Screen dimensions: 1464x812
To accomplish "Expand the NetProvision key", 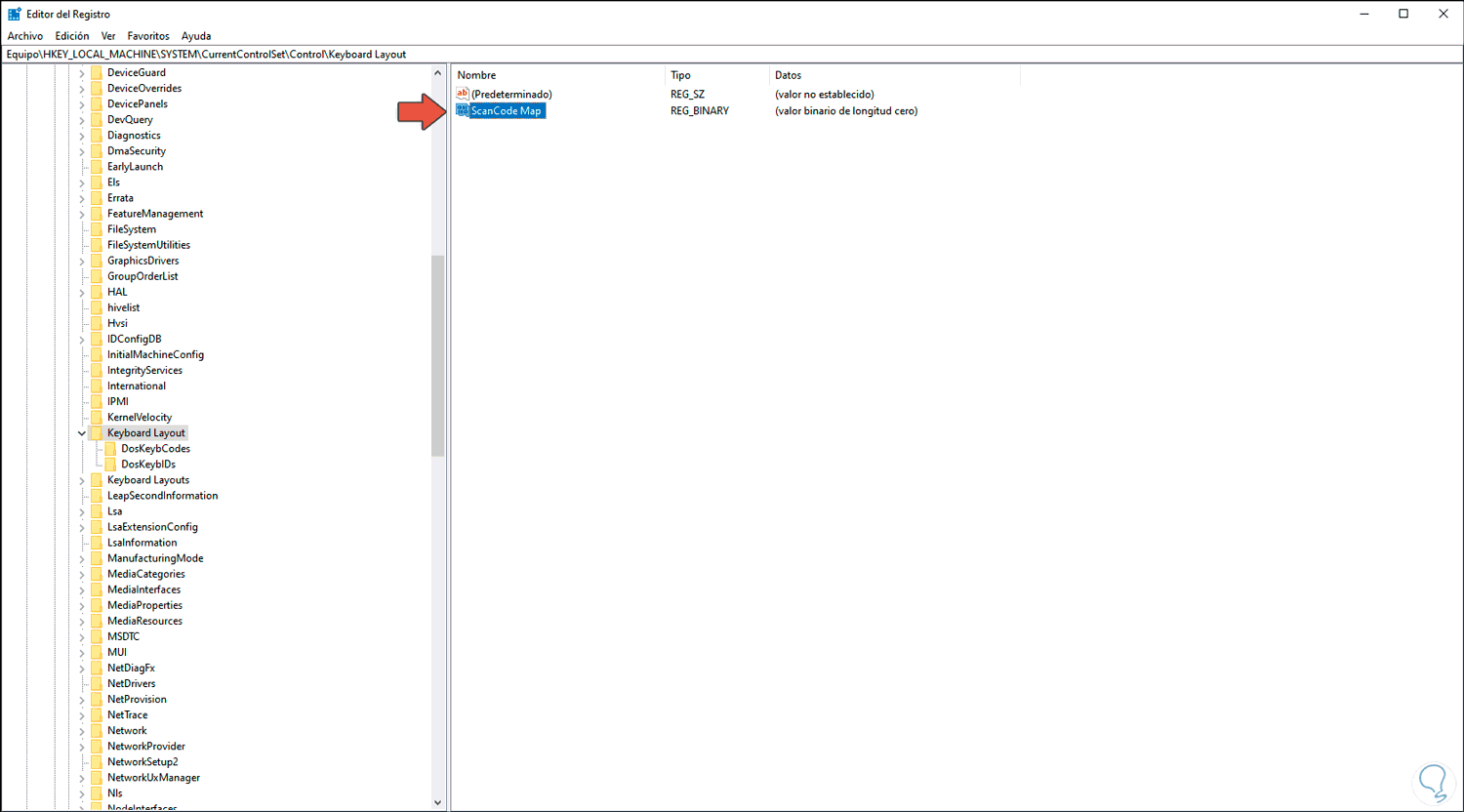I will [x=82, y=699].
